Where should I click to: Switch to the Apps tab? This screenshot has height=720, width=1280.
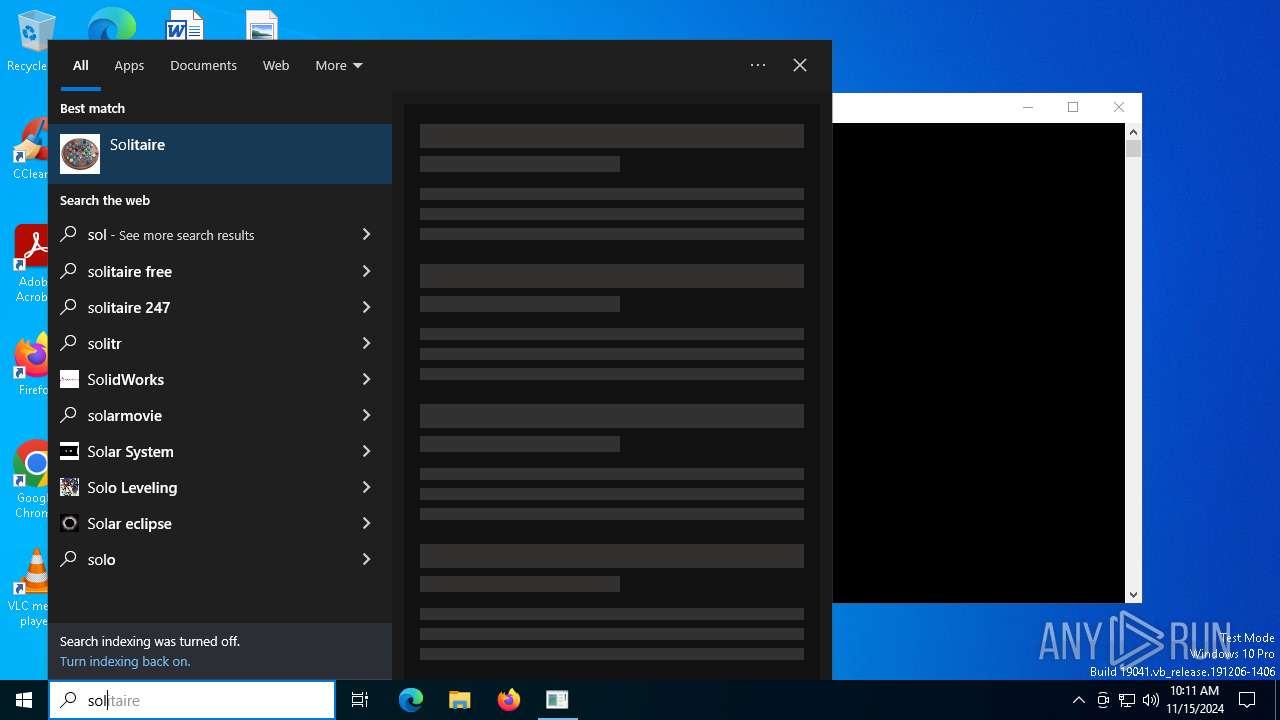click(x=129, y=65)
